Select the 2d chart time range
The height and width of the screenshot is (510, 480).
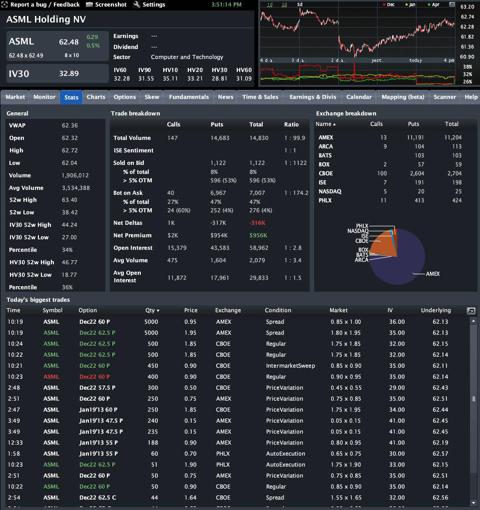coord(284,5)
